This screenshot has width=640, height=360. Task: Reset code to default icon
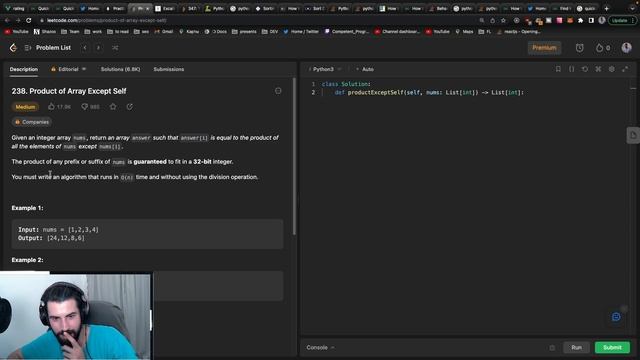[x=585, y=69]
